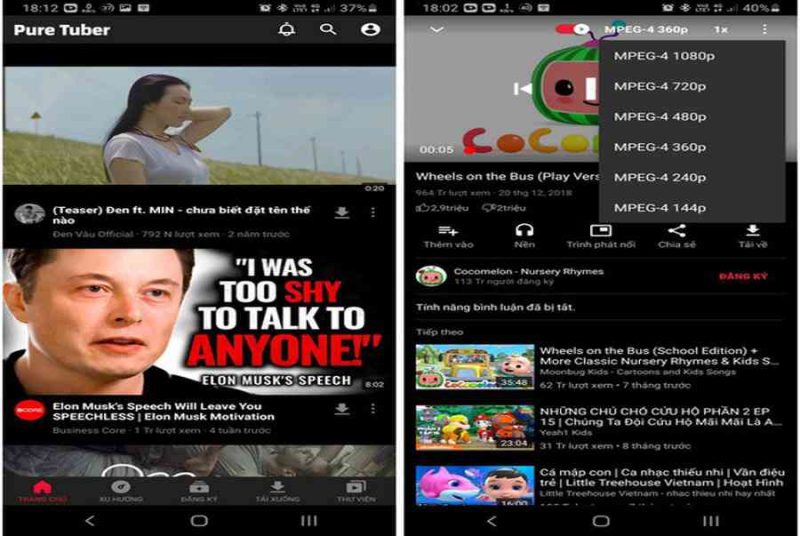Open the account profile icon
800x536 pixels.
click(x=370, y=29)
